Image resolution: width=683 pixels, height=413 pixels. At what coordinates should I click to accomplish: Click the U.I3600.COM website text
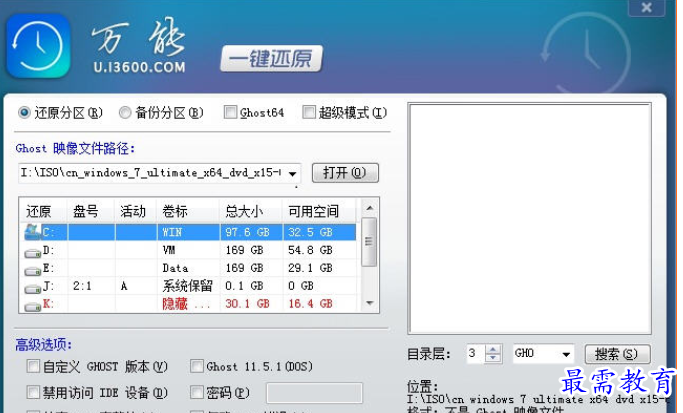139,67
